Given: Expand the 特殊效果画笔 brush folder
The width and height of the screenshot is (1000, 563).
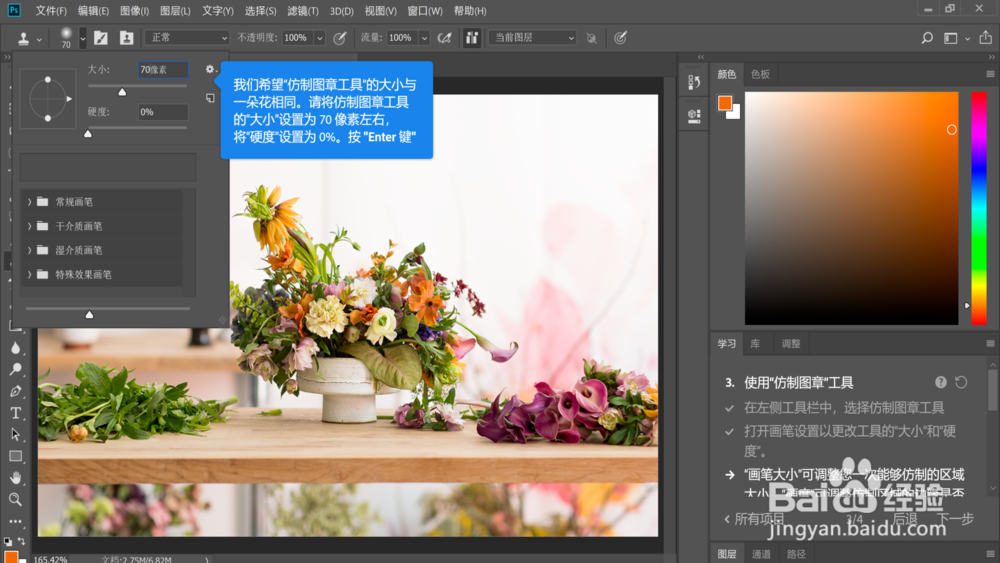Looking at the screenshot, I should (x=29, y=274).
